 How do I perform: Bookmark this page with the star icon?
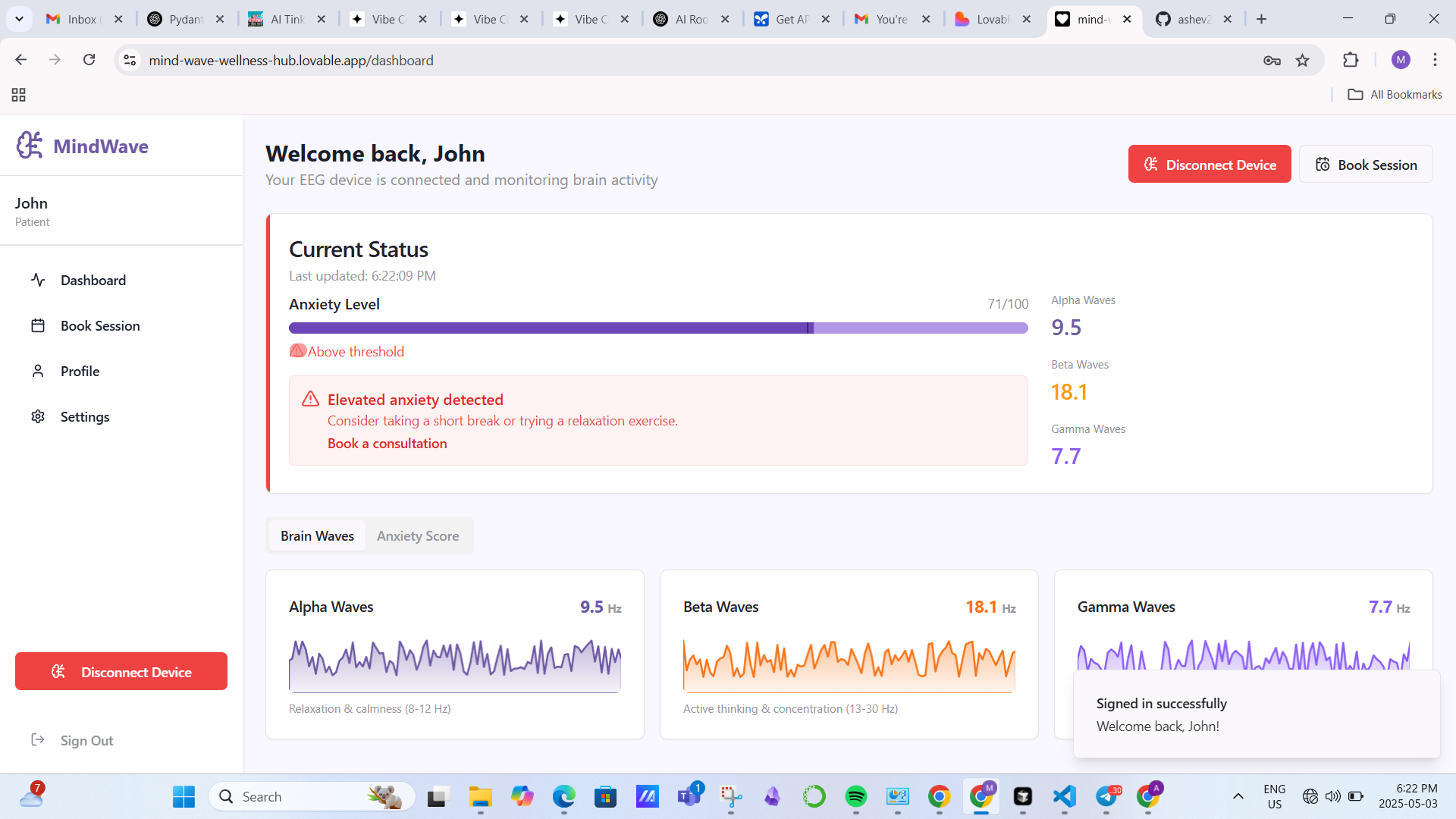click(1302, 61)
